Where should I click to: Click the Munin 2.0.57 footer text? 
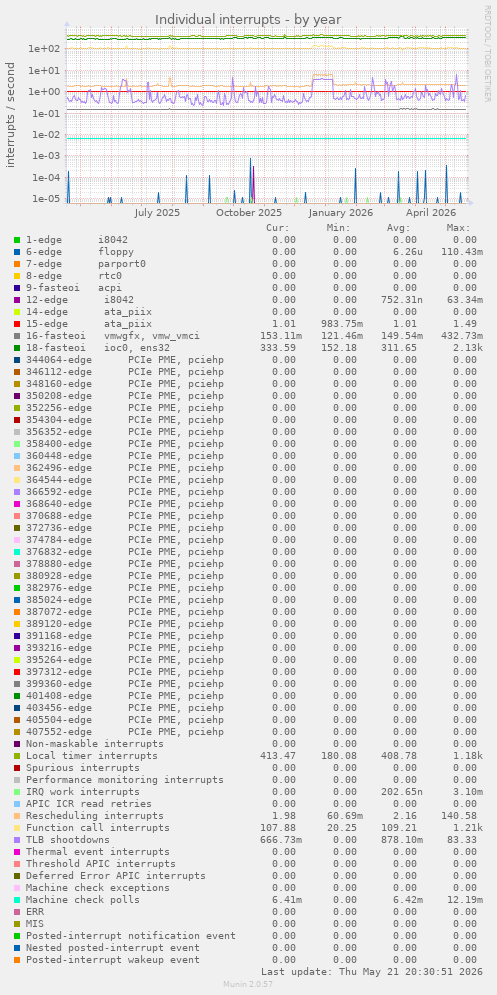pyautogui.click(x=248, y=984)
